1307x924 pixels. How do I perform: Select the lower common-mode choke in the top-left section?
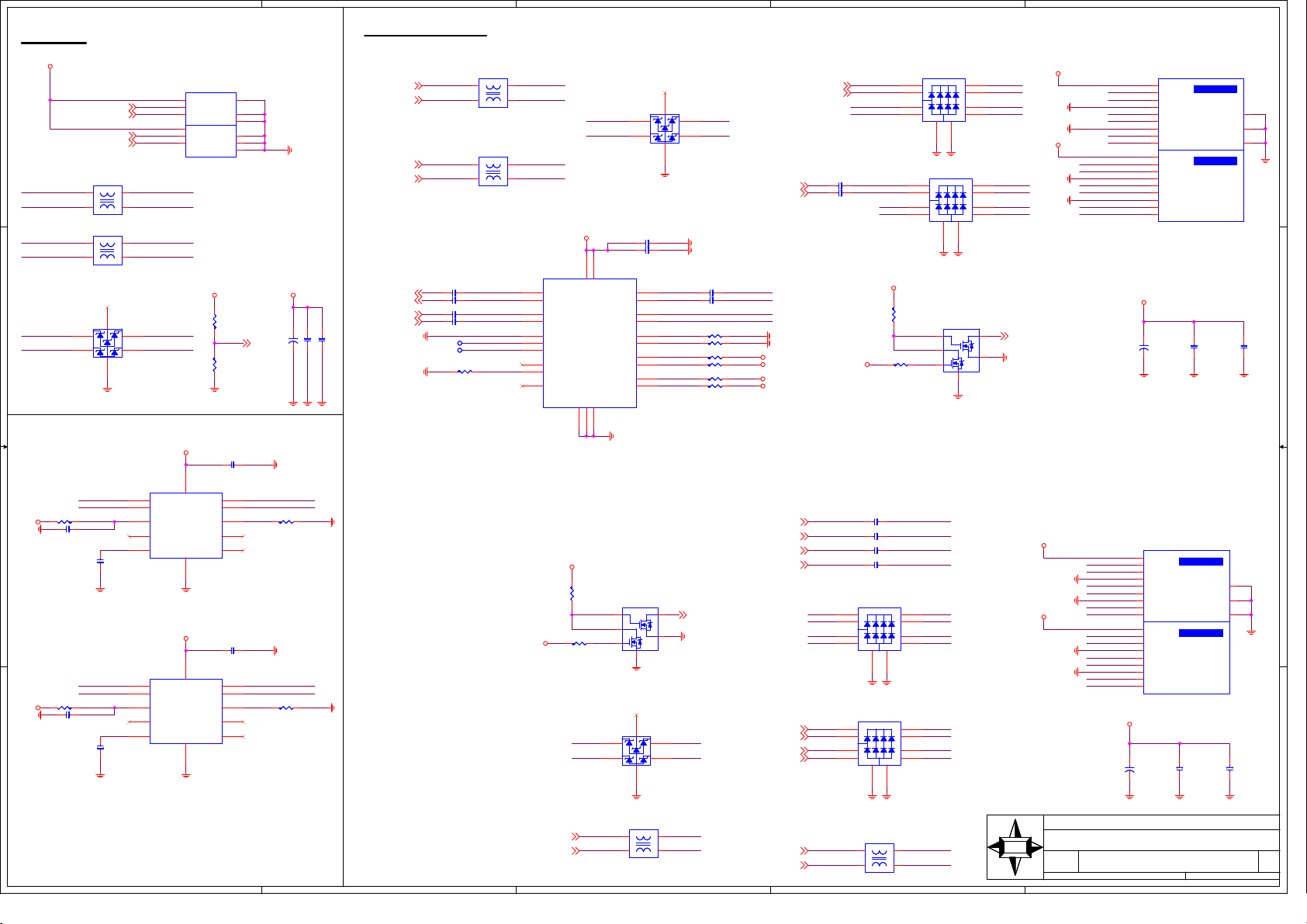[x=108, y=250]
